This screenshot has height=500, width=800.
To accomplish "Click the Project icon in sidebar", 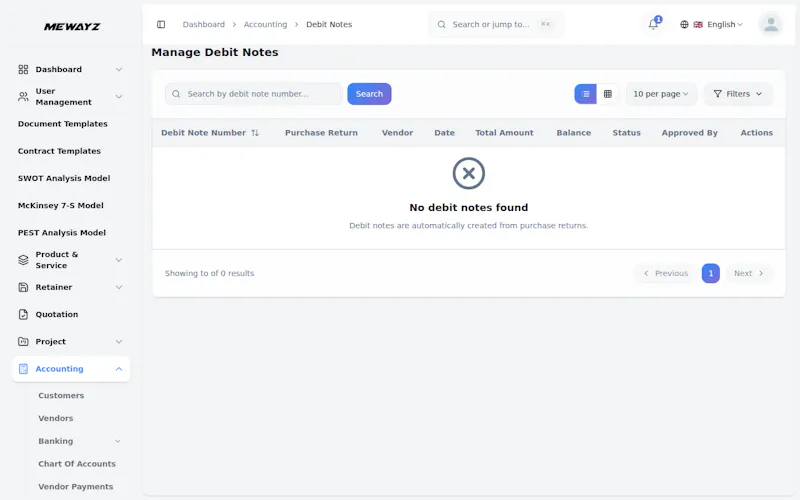I will pos(23,341).
